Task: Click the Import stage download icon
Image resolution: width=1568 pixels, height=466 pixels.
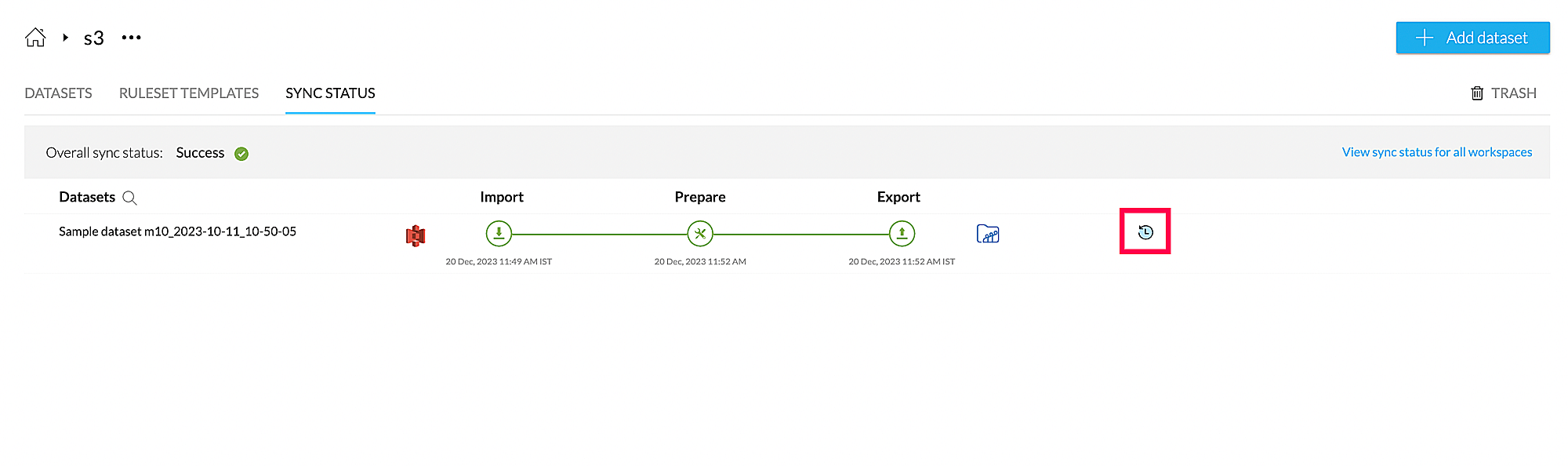Action: tap(499, 233)
